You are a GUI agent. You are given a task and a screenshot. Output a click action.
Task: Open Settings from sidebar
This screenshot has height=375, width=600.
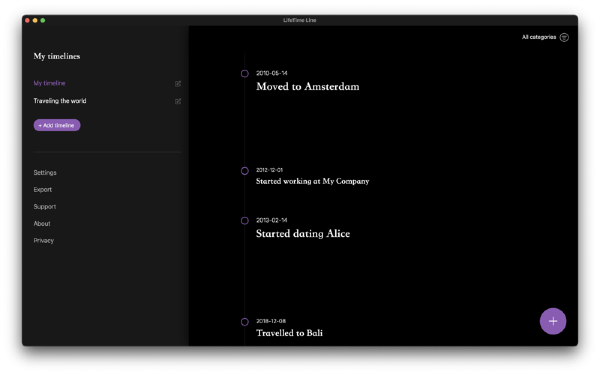45,173
